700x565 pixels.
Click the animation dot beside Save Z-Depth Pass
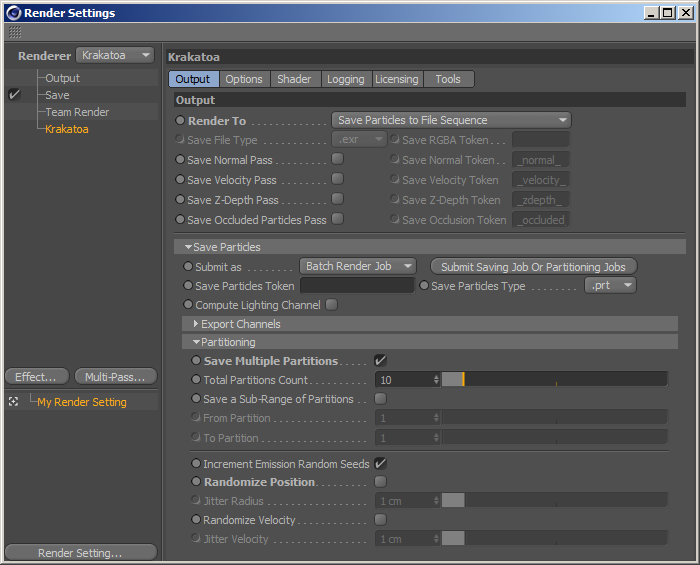pyautogui.click(x=180, y=199)
